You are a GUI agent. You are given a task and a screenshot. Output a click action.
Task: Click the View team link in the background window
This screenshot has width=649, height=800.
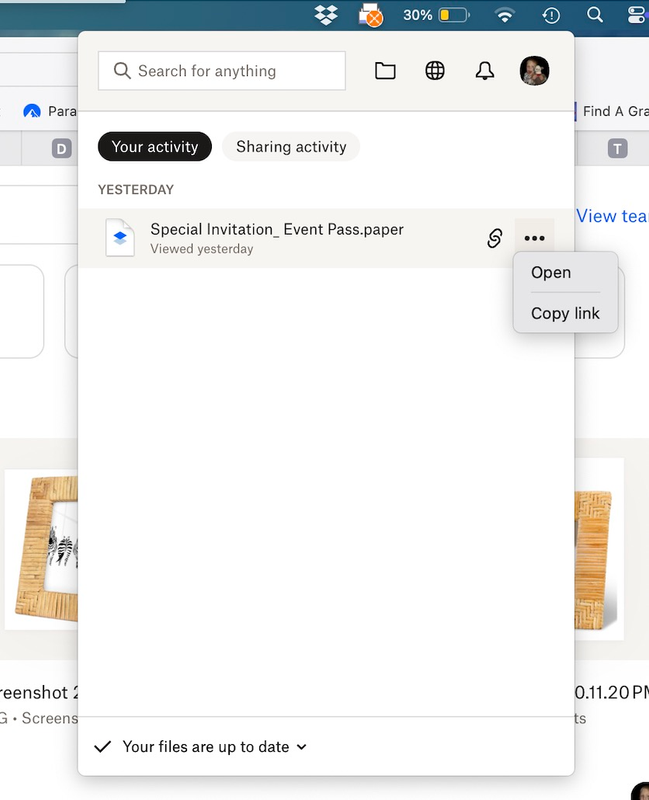click(x=612, y=216)
